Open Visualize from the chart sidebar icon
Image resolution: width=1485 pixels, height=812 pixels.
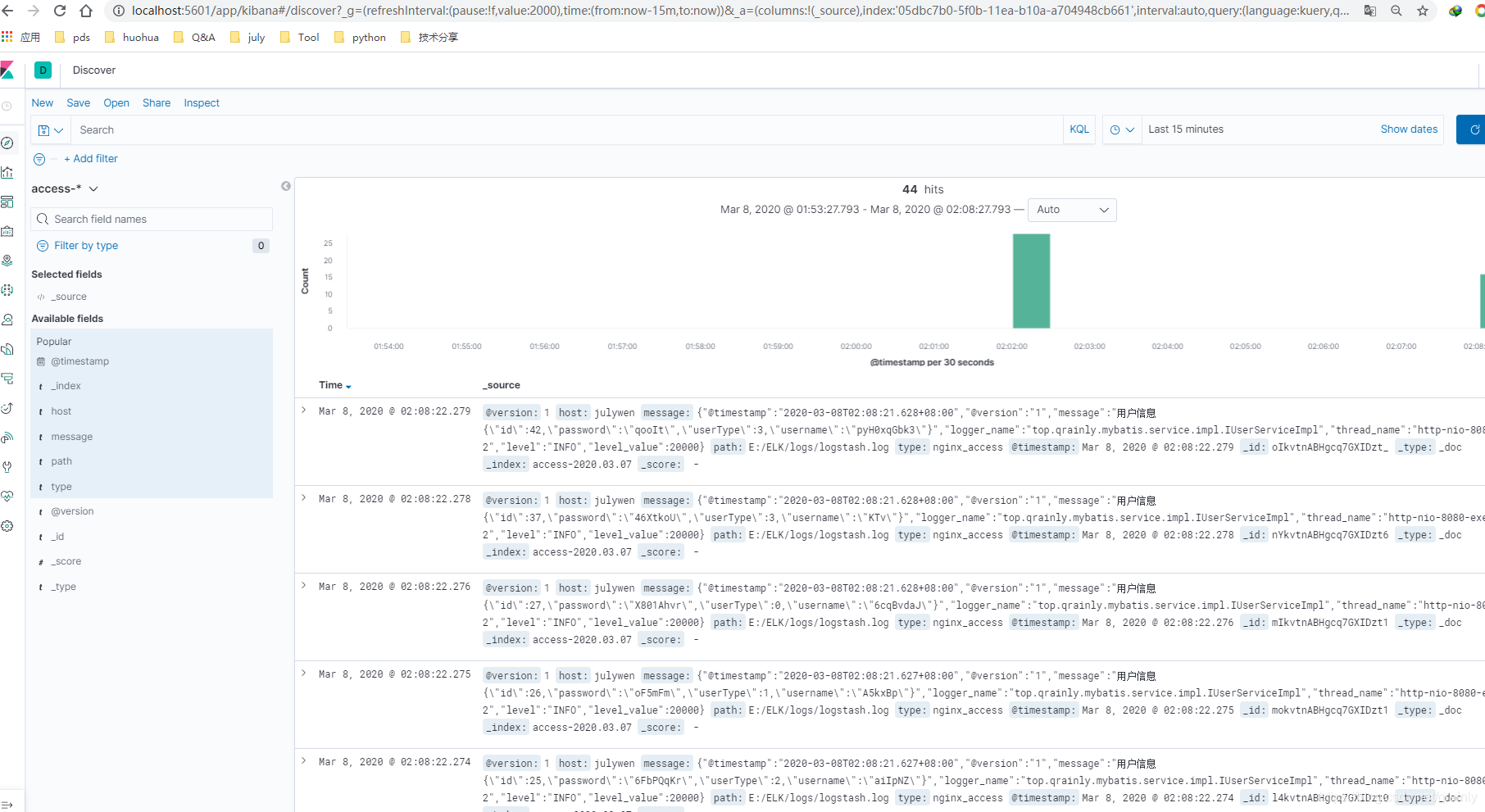(x=7, y=172)
